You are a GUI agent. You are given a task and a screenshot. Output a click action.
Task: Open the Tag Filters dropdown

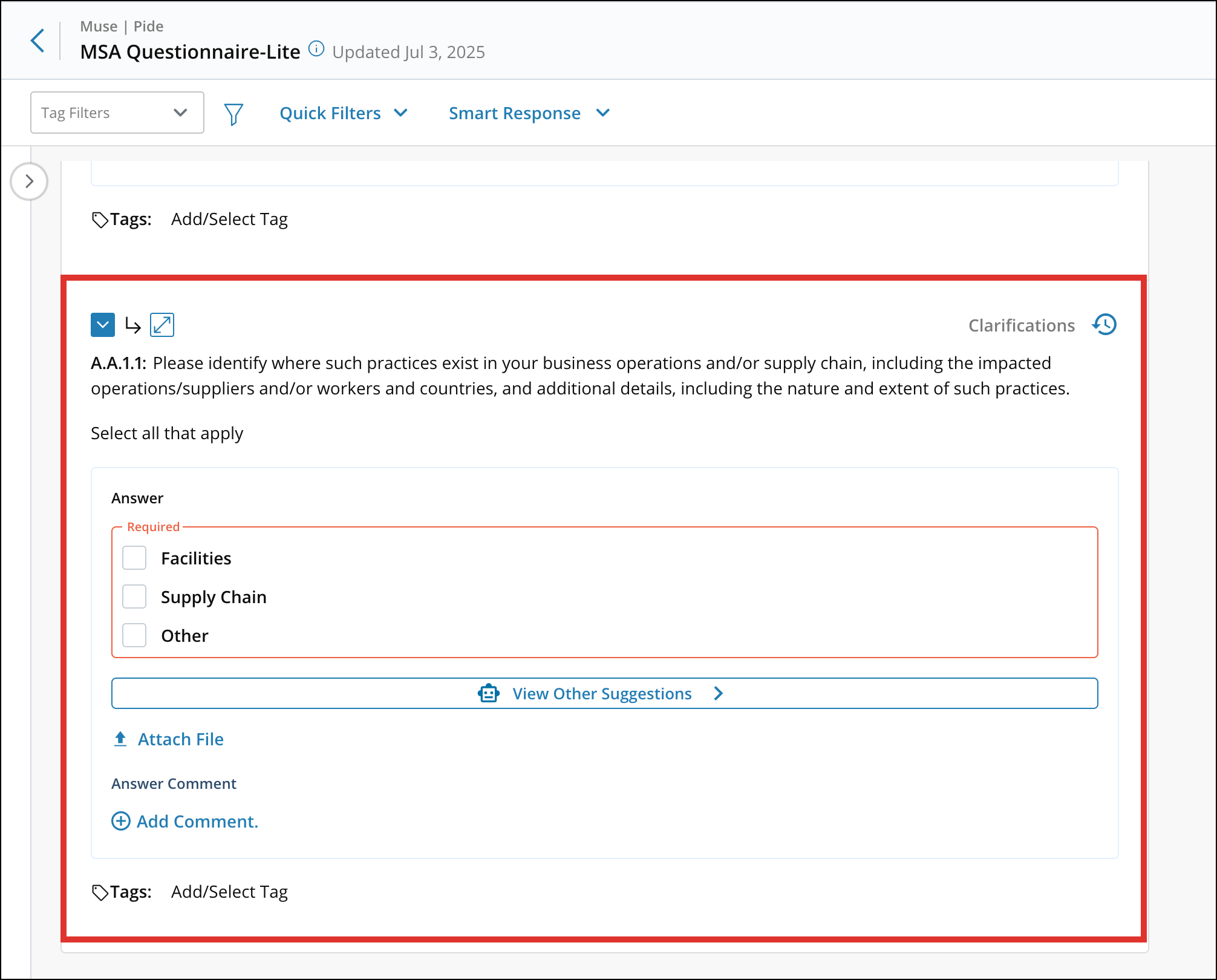tap(117, 113)
